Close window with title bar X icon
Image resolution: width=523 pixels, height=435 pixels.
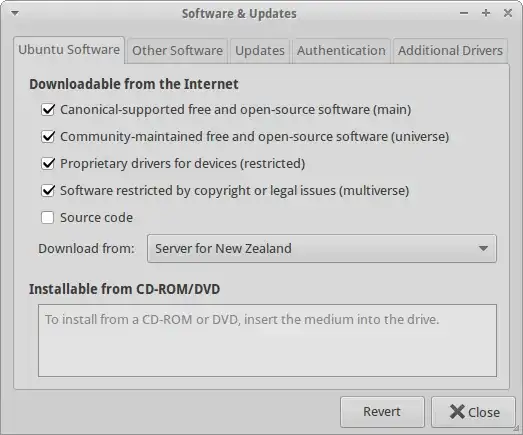coord(508,13)
